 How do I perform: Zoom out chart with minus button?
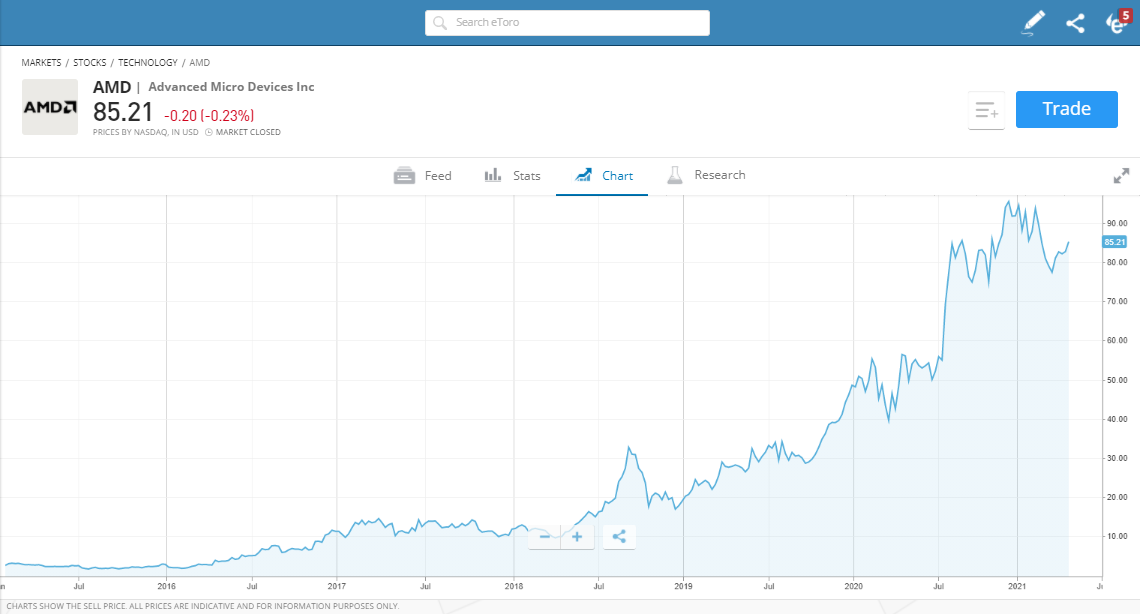545,537
